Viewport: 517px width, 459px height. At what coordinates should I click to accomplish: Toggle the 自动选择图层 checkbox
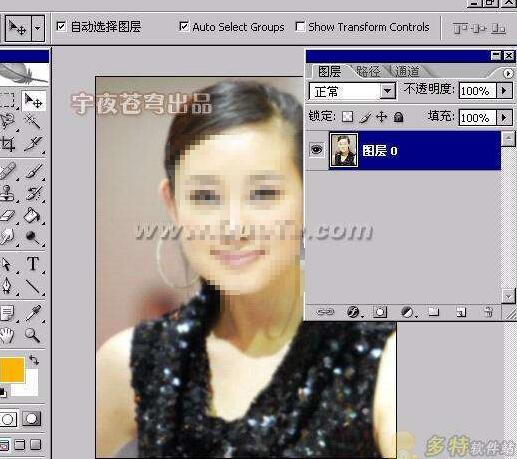pos(61,26)
